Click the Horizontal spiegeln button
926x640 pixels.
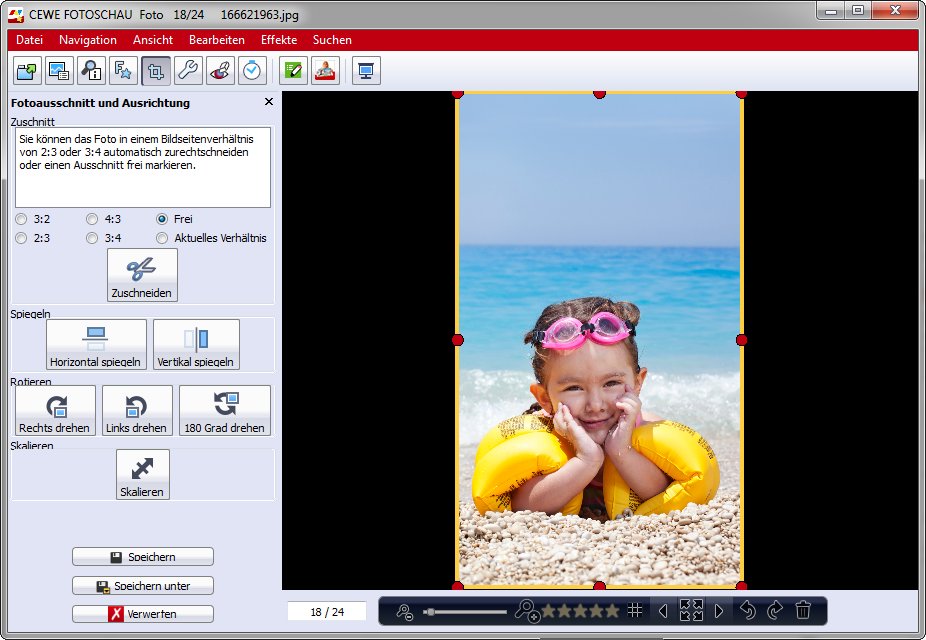point(96,345)
